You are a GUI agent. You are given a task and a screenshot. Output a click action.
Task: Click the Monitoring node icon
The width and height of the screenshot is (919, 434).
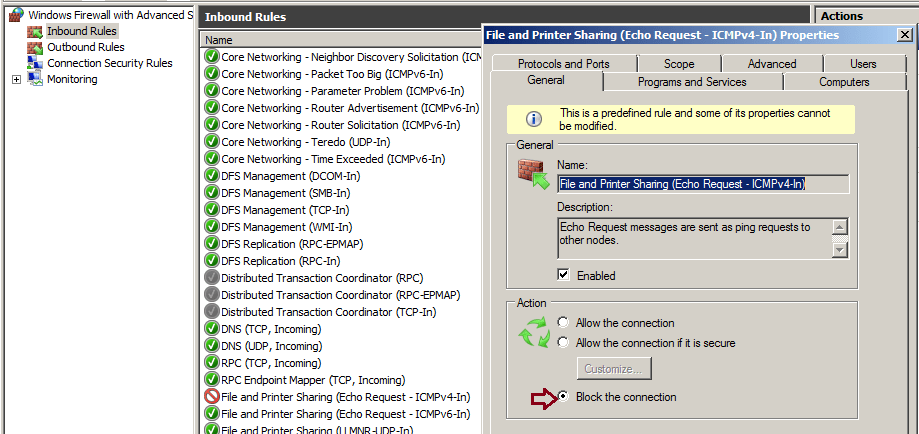click(x=35, y=79)
